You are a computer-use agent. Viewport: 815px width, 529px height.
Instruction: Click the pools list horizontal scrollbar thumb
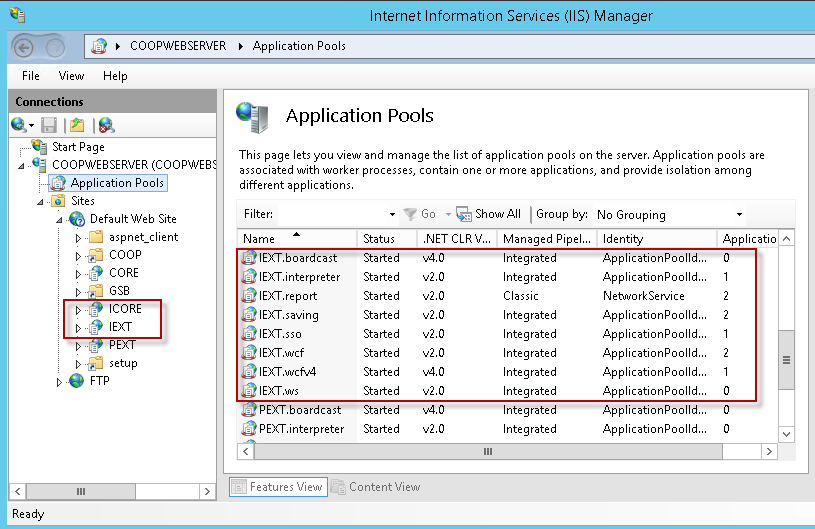point(488,452)
